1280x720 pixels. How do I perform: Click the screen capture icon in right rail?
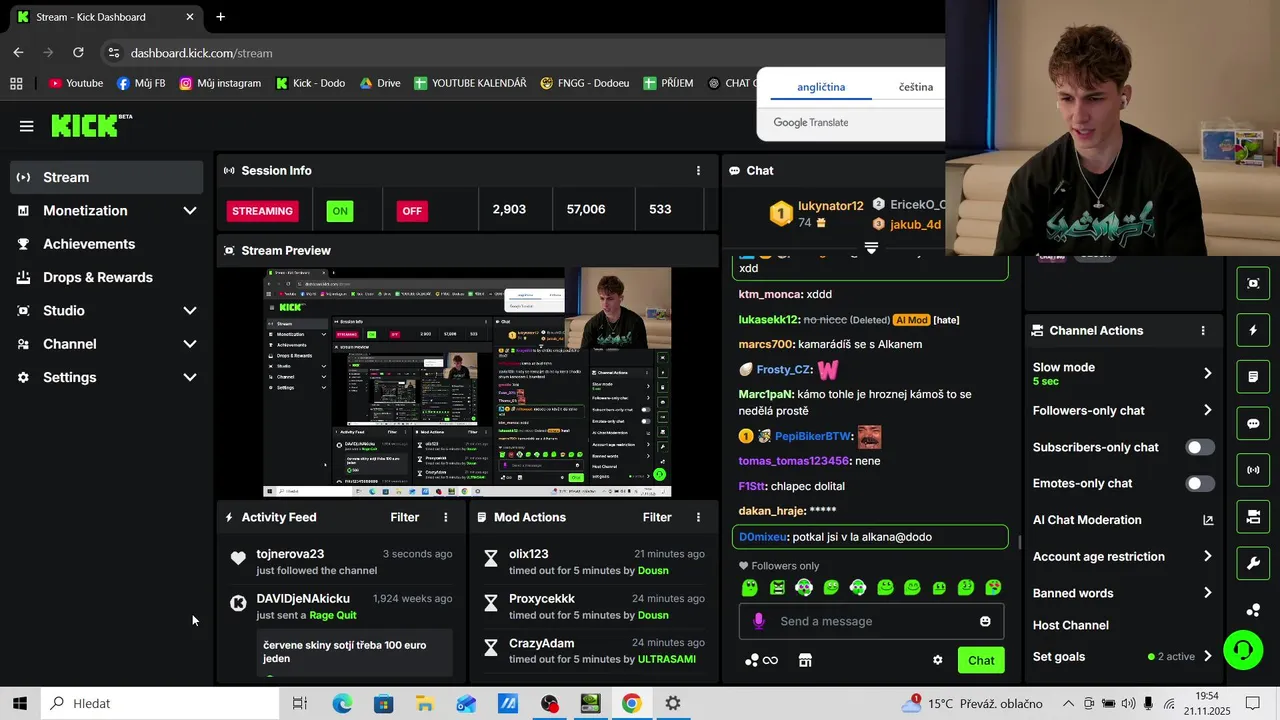[1253, 283]
